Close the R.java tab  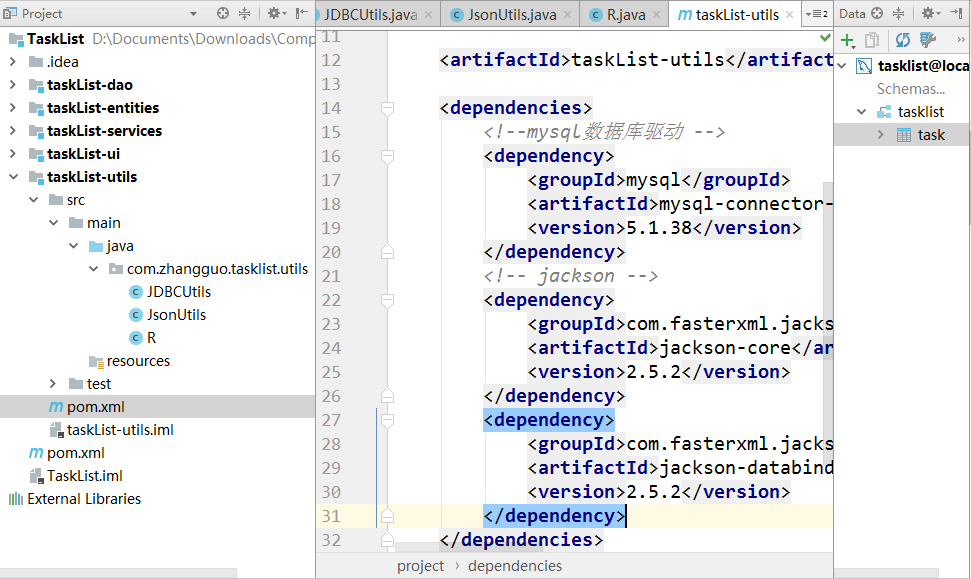pos(656,14)
